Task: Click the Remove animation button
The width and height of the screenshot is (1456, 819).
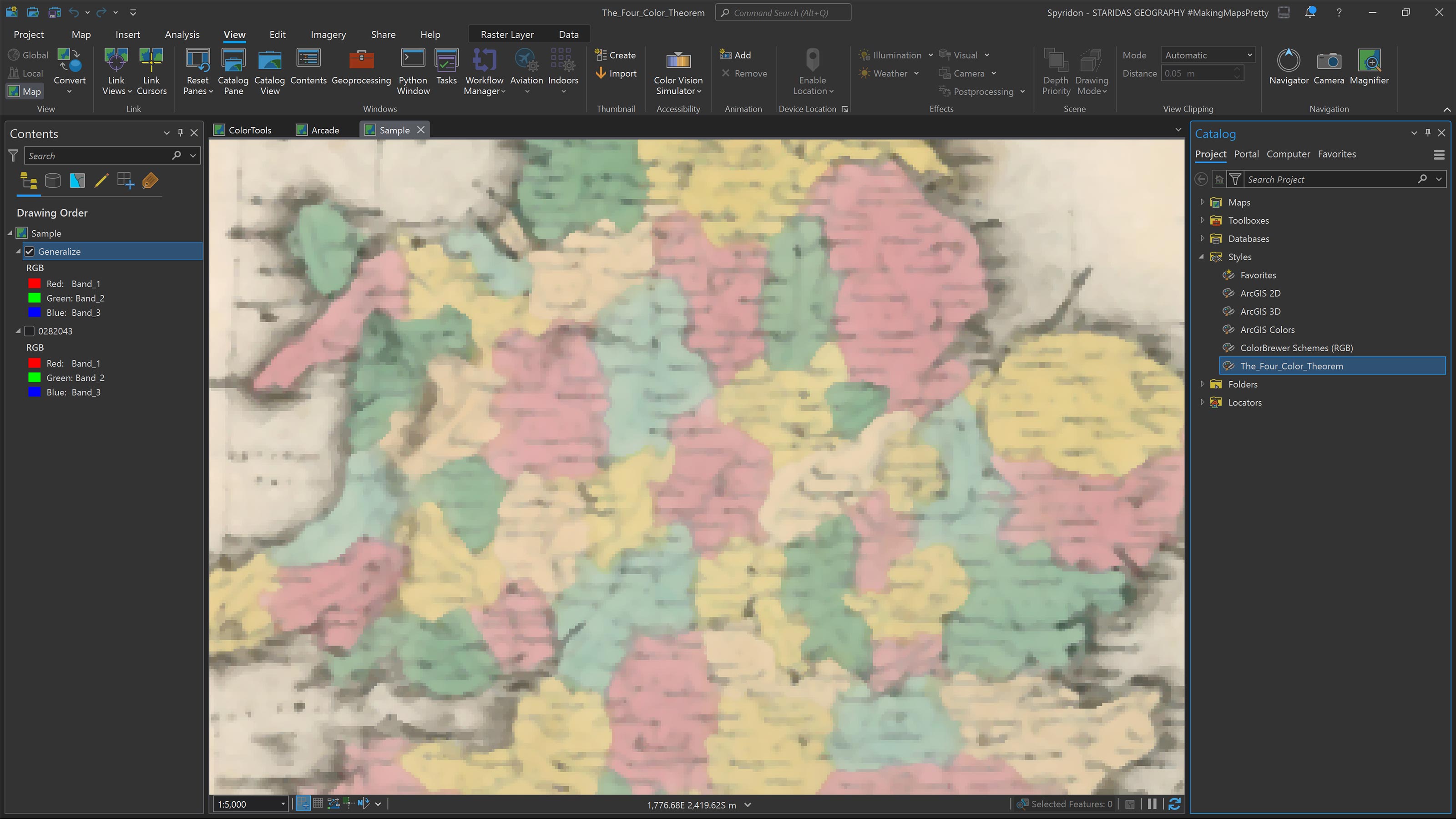Action: pos(744,73)
